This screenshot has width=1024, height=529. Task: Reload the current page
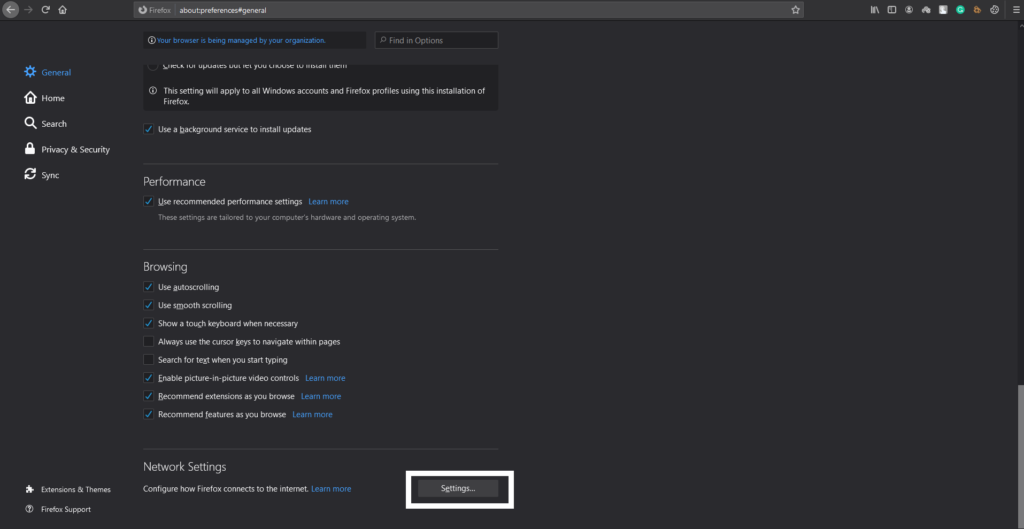[45, 10]
